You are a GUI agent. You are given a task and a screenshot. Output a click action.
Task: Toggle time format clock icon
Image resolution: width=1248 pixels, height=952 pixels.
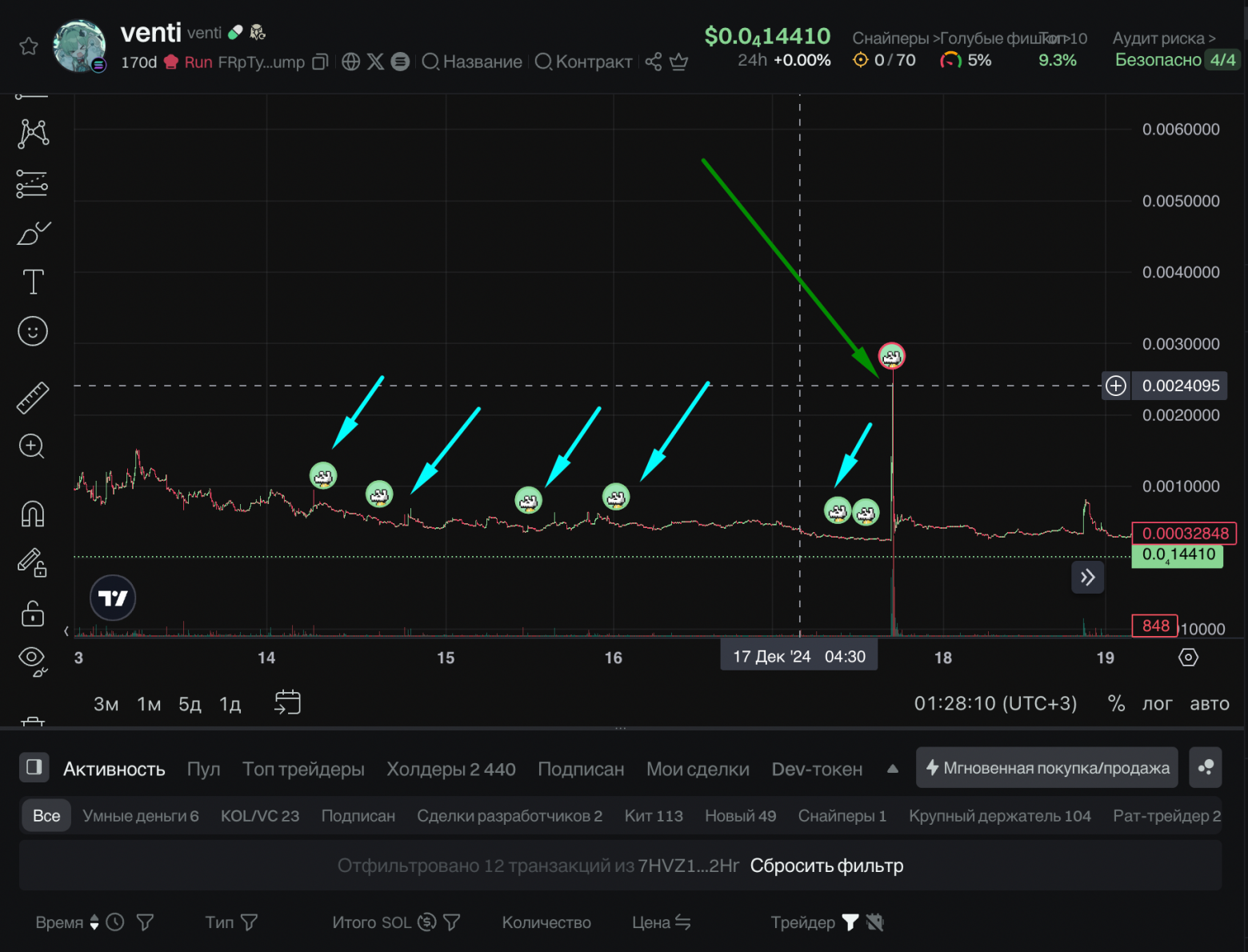coord(115,922)
